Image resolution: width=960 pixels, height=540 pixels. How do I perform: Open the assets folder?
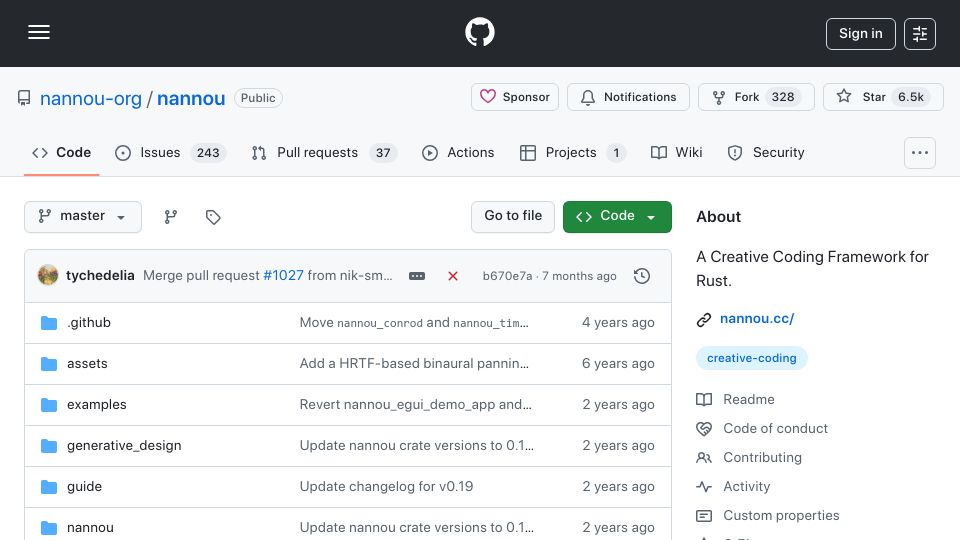coord(87,364)
